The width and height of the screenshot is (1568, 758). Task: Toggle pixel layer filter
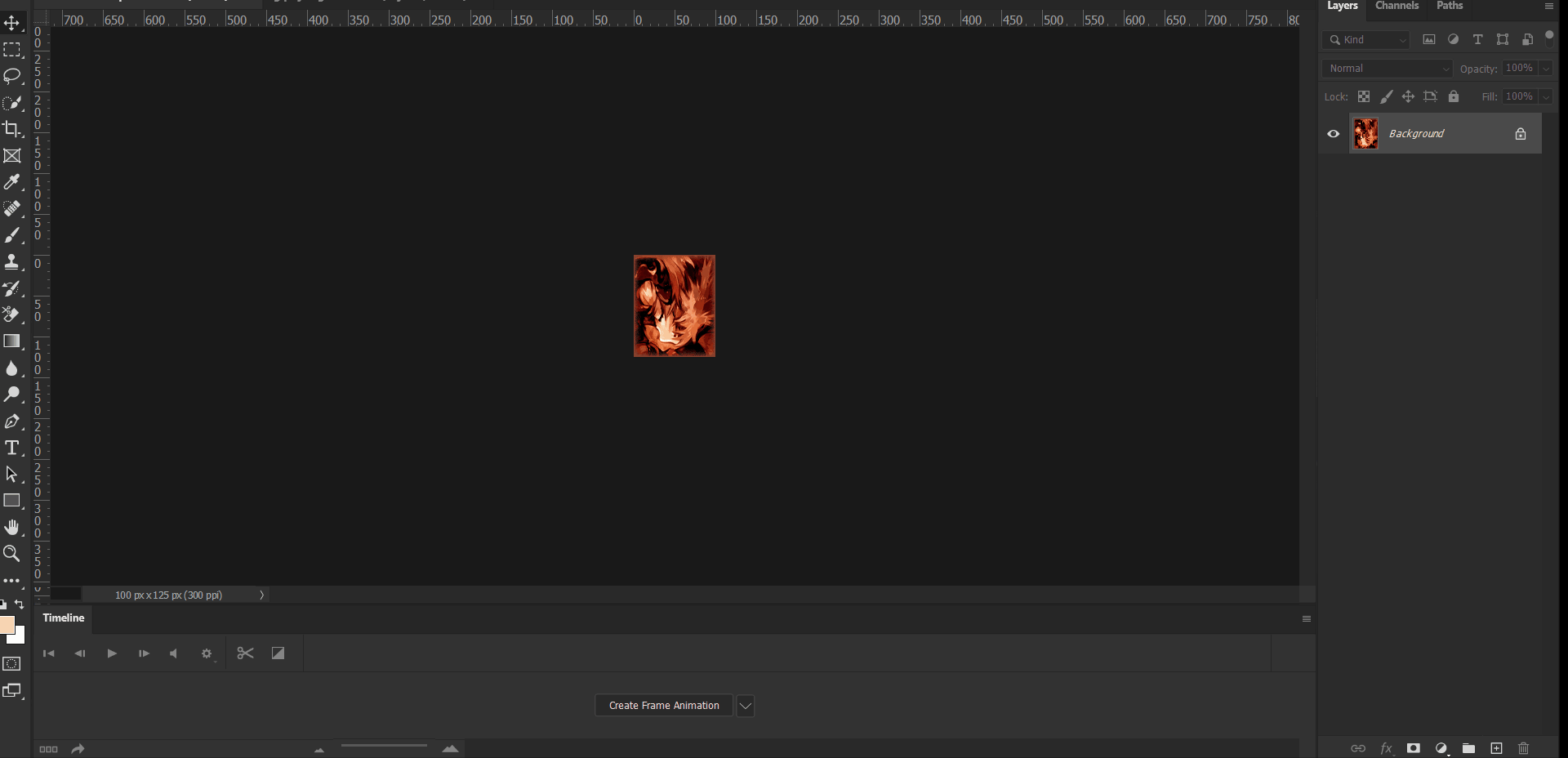click(x=1429, y=39)
